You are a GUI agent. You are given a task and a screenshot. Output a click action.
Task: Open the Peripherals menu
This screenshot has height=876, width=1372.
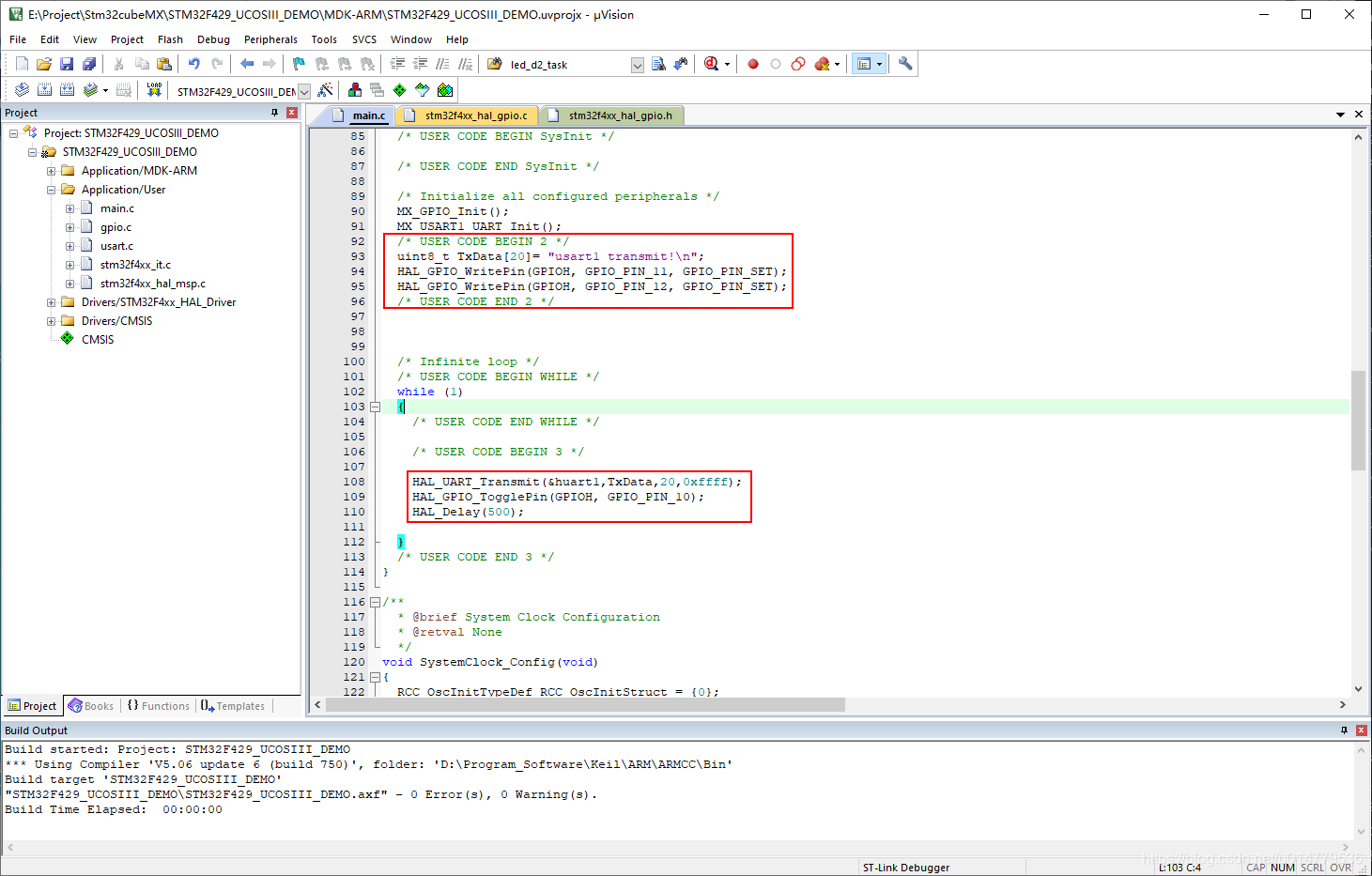point(270,39)
